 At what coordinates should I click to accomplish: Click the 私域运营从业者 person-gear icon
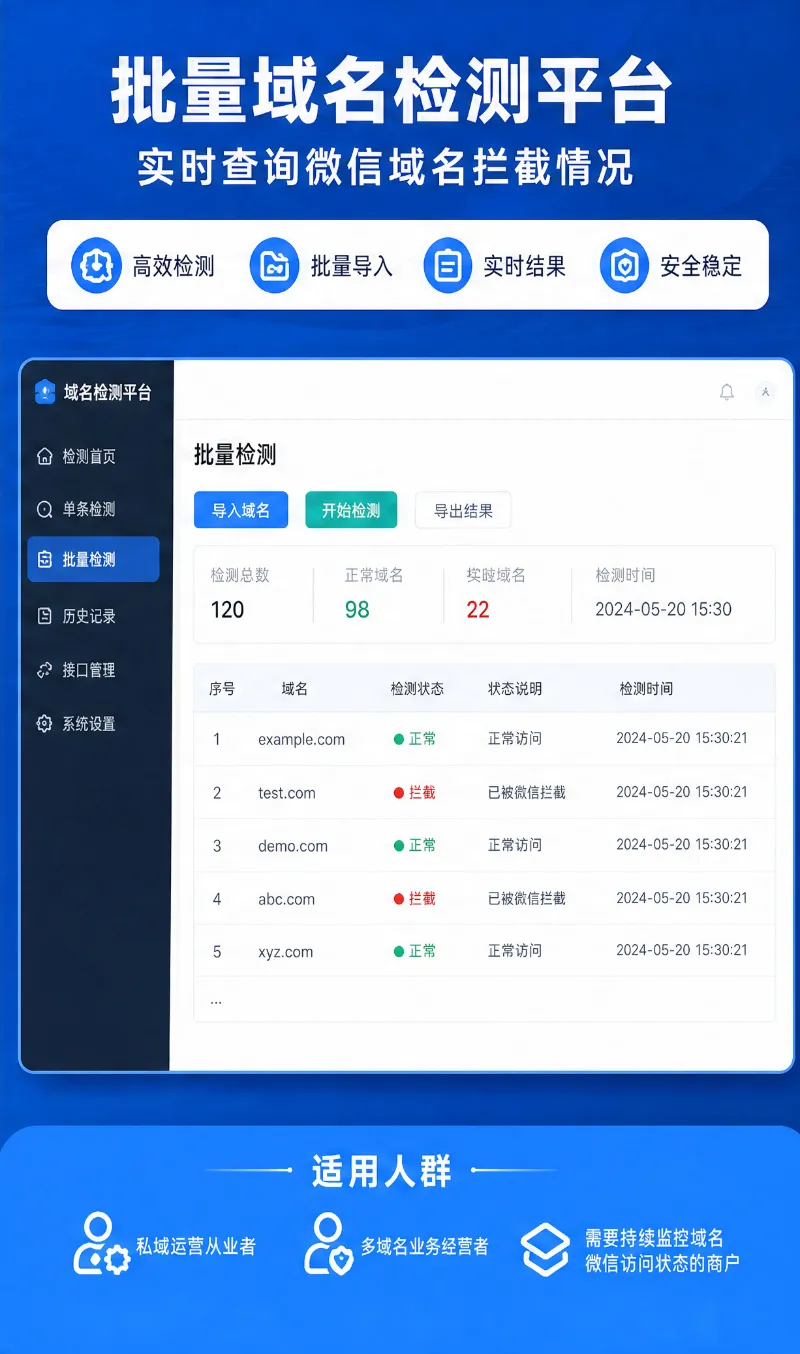tap(102, 1243)
